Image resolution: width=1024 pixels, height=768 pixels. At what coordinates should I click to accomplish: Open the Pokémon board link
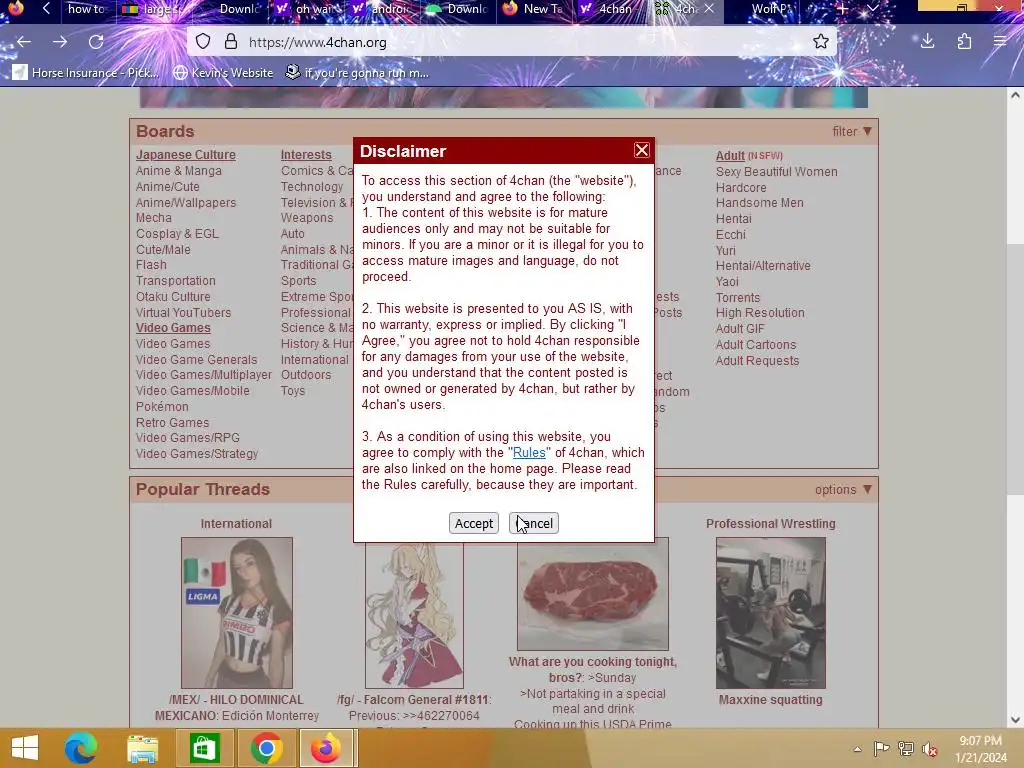tap(162, 406)
